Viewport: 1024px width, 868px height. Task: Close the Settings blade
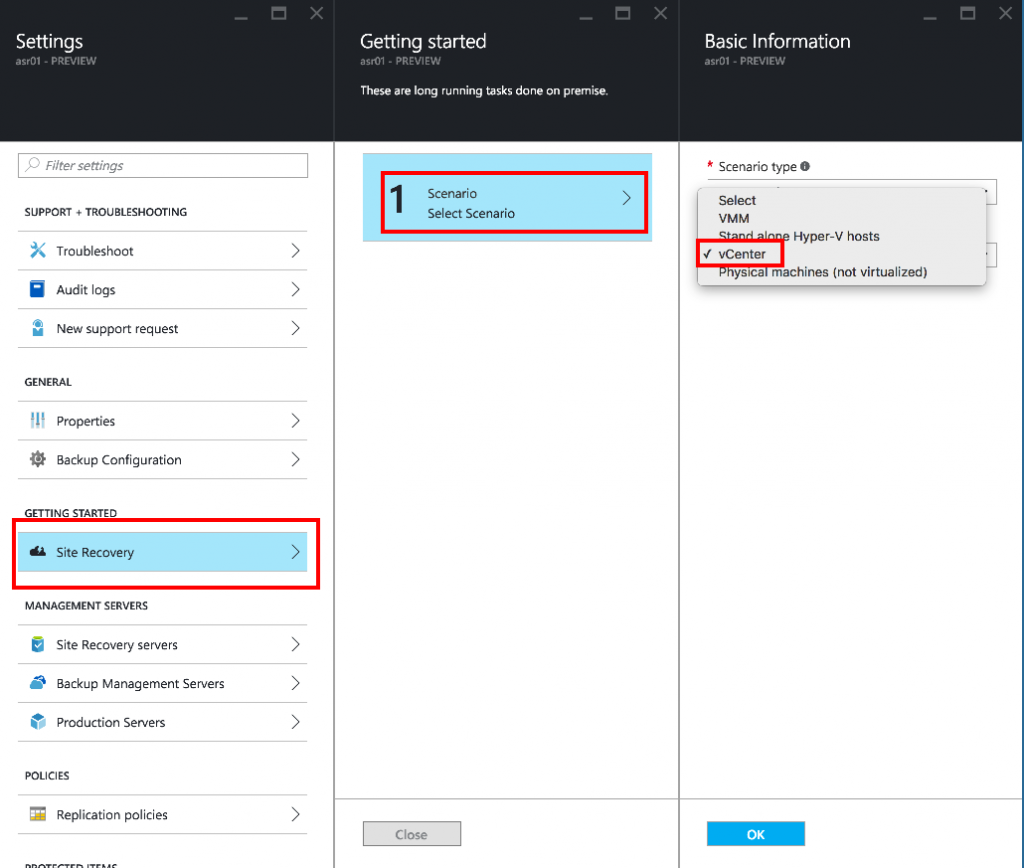point(317,13)
